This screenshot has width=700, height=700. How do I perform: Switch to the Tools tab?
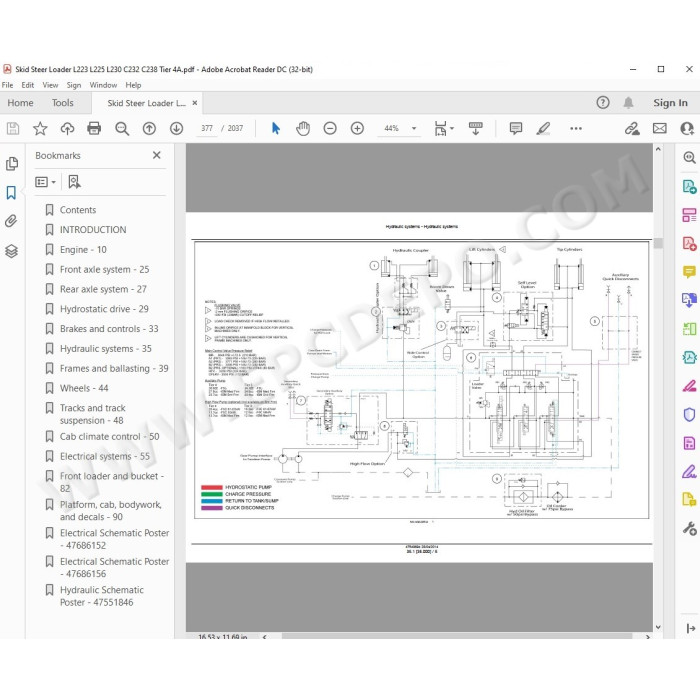[62, 103]
